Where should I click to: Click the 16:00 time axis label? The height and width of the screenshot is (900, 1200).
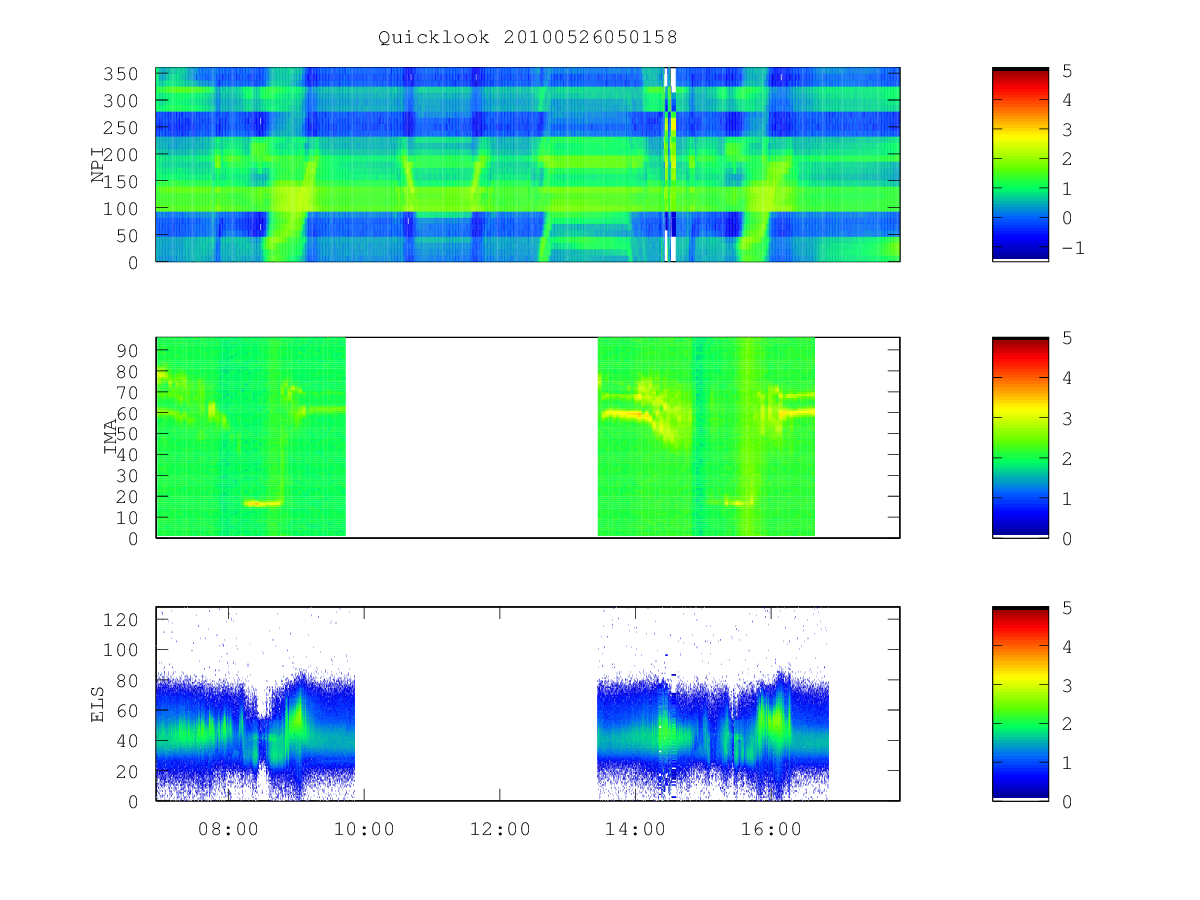pyautogui.click(x=772, y=829)
